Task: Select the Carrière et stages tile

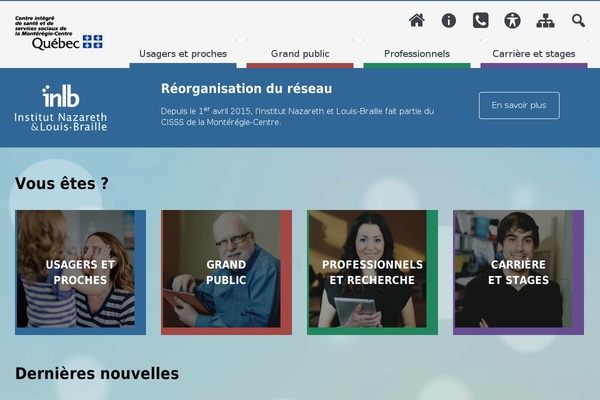Action: tap(518, 272)
